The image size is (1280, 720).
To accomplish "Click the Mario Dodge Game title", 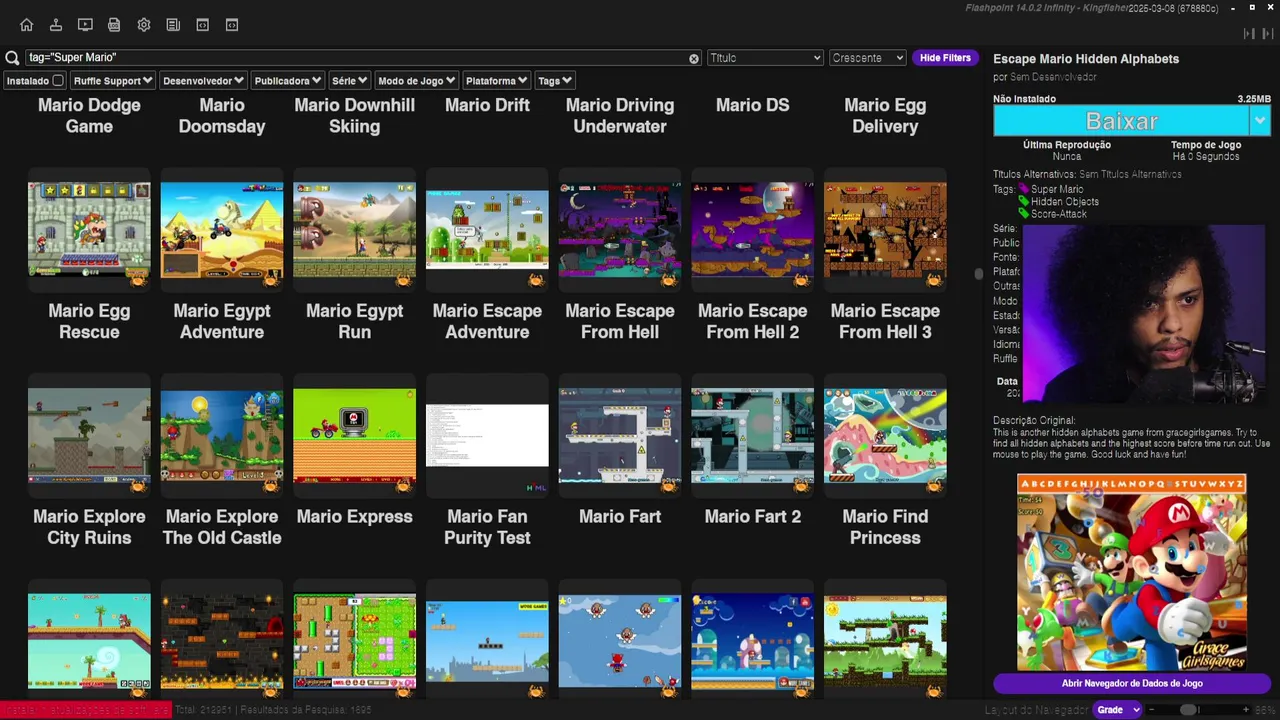I will (x=89, y=116).
